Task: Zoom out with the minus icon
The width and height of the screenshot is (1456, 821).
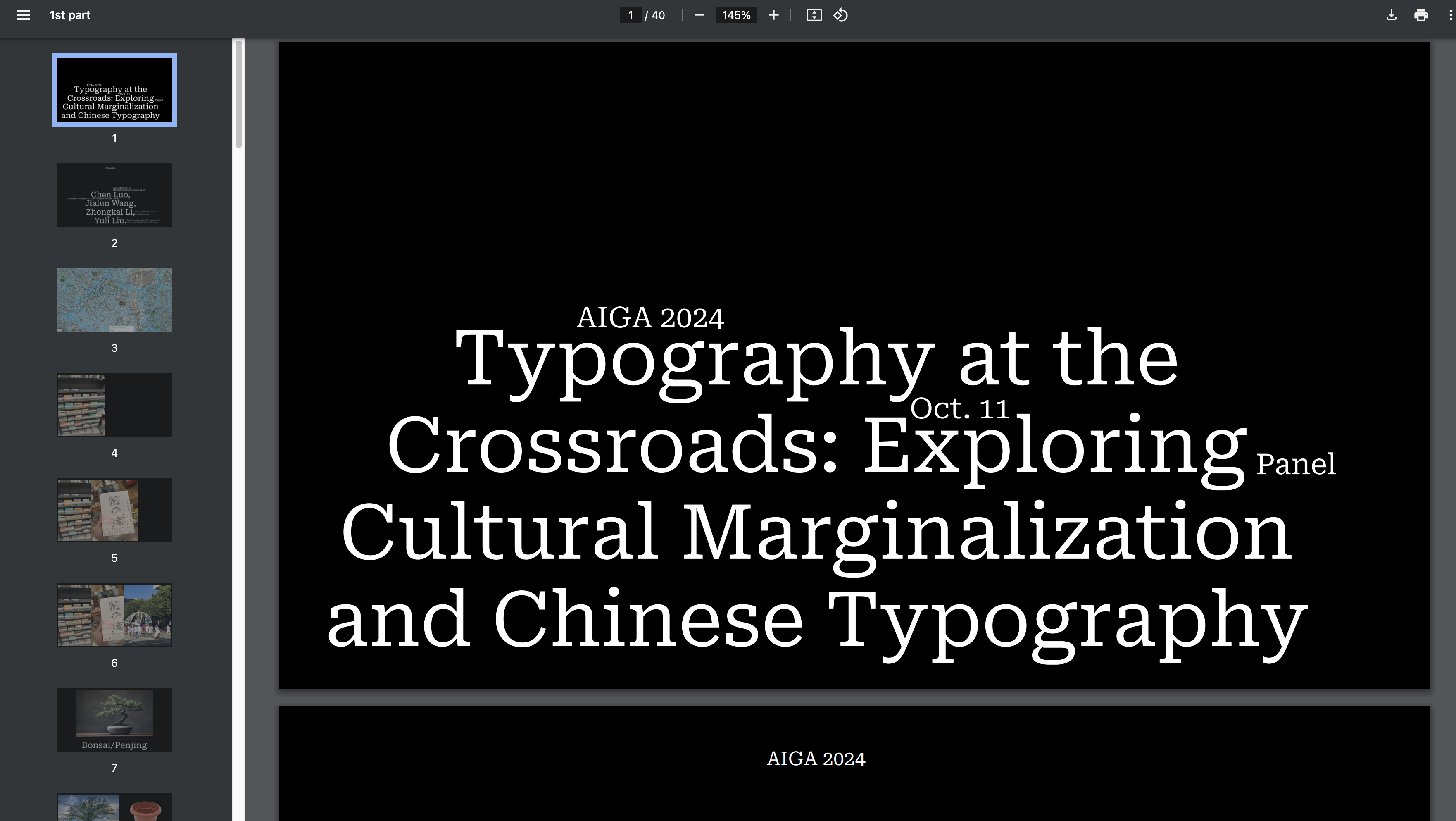Action: [699, 15]
